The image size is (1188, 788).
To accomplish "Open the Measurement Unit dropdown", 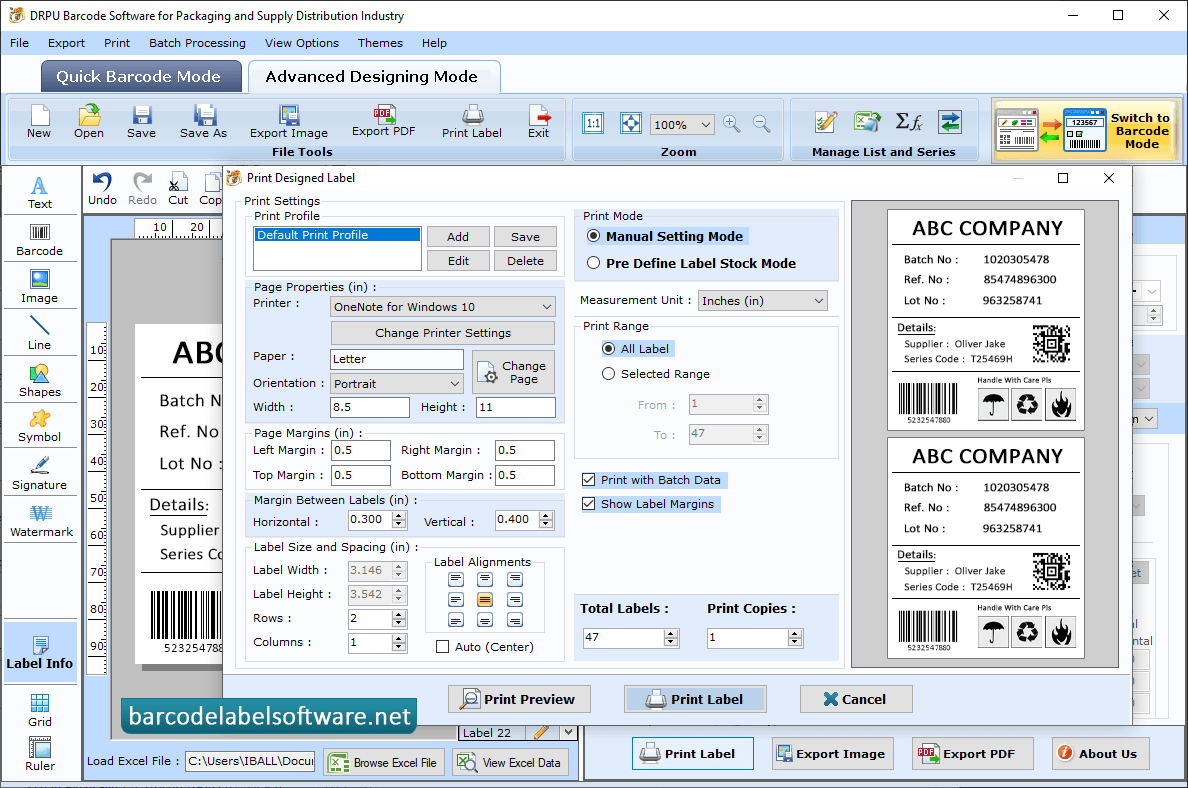I will 762,301.
